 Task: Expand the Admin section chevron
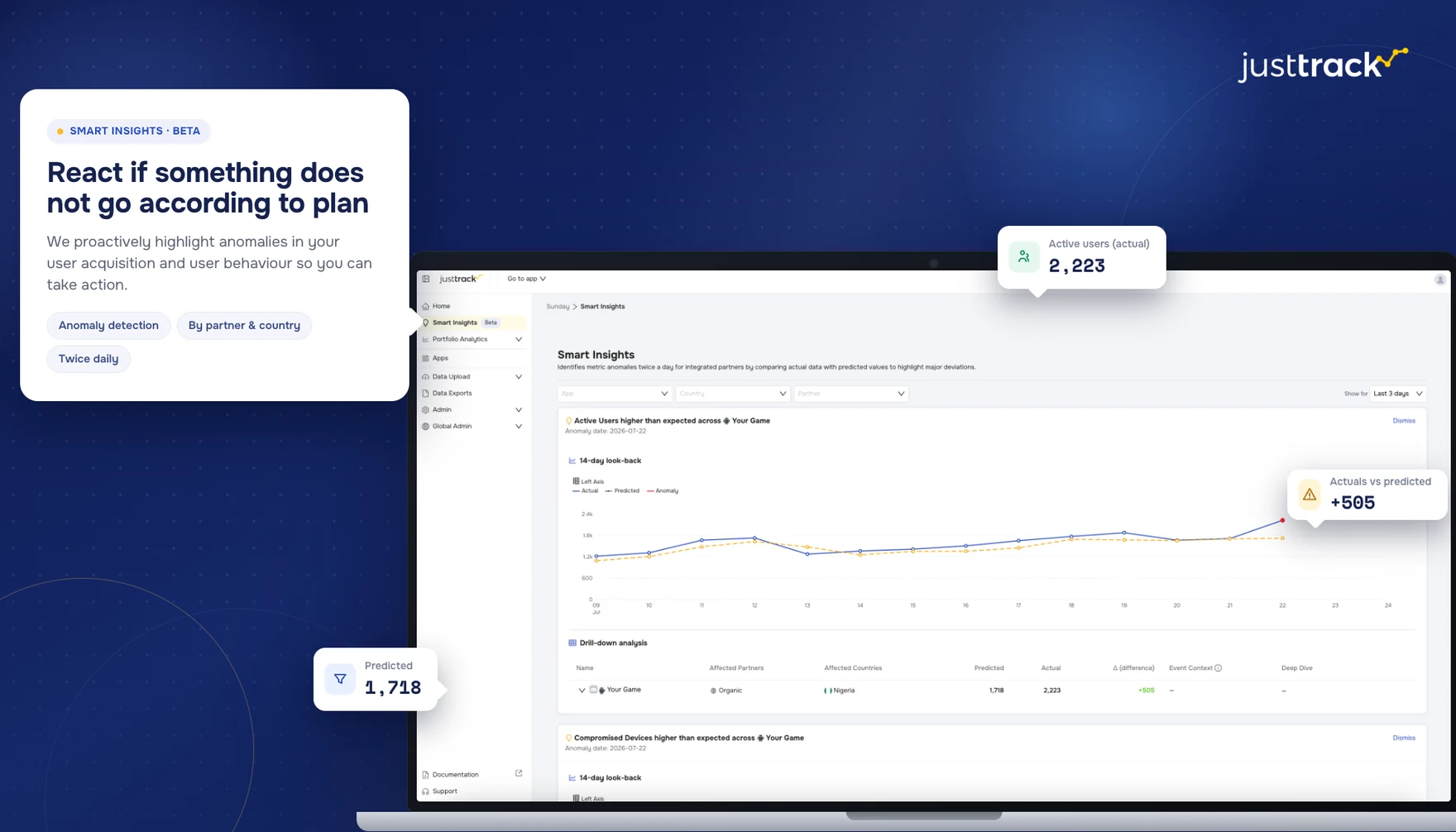519,409
